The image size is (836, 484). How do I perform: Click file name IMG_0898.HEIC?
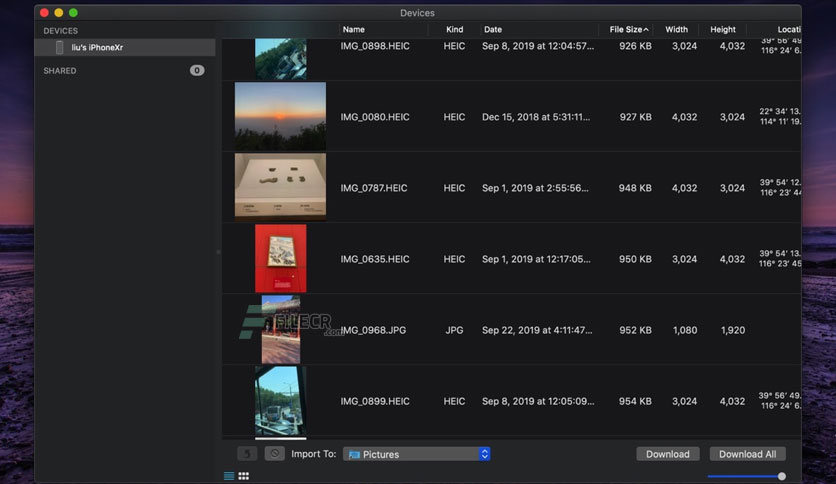(375, 46)
